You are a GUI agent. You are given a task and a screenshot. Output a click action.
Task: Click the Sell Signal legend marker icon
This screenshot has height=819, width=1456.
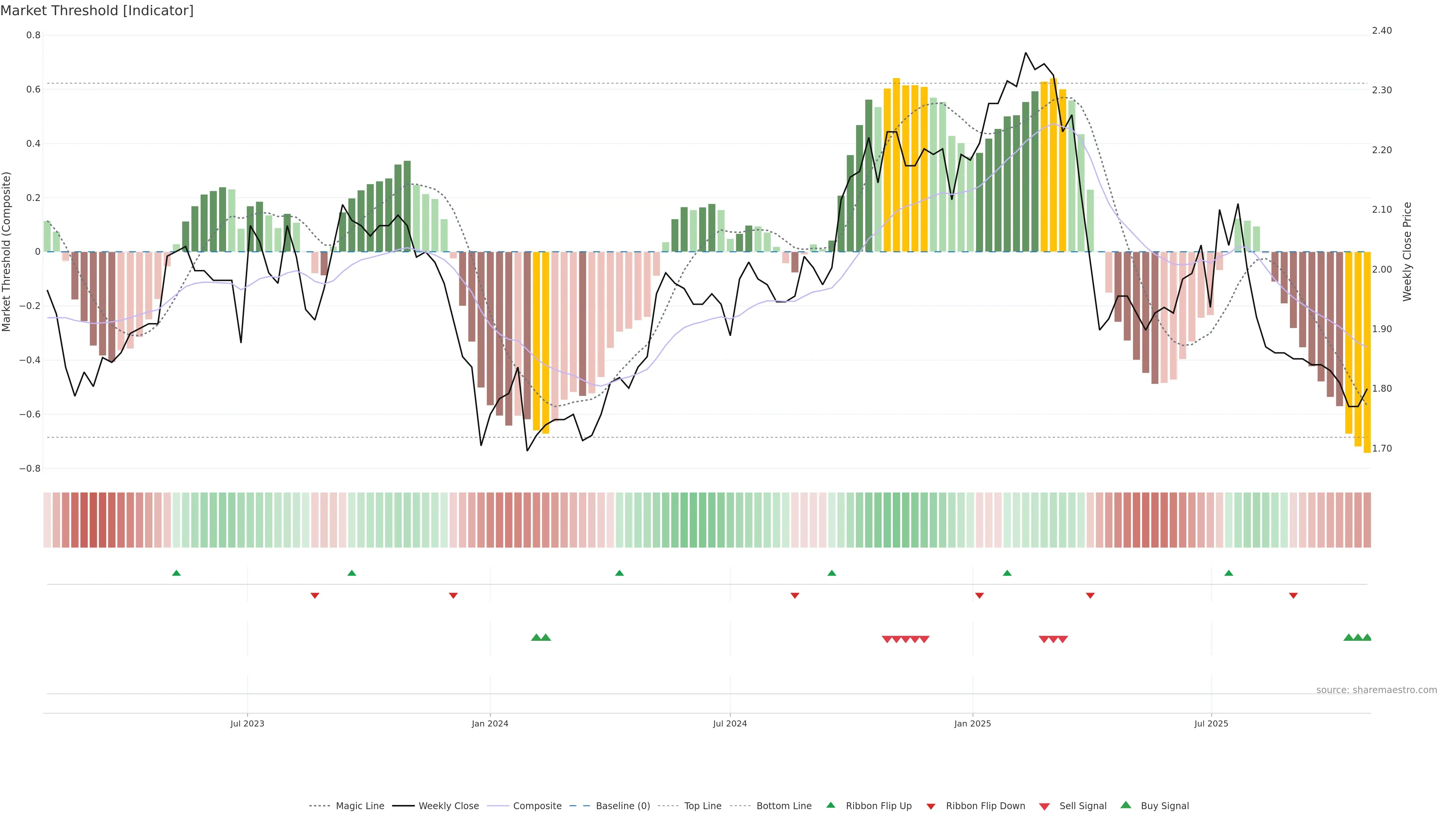pos(1045,806)
